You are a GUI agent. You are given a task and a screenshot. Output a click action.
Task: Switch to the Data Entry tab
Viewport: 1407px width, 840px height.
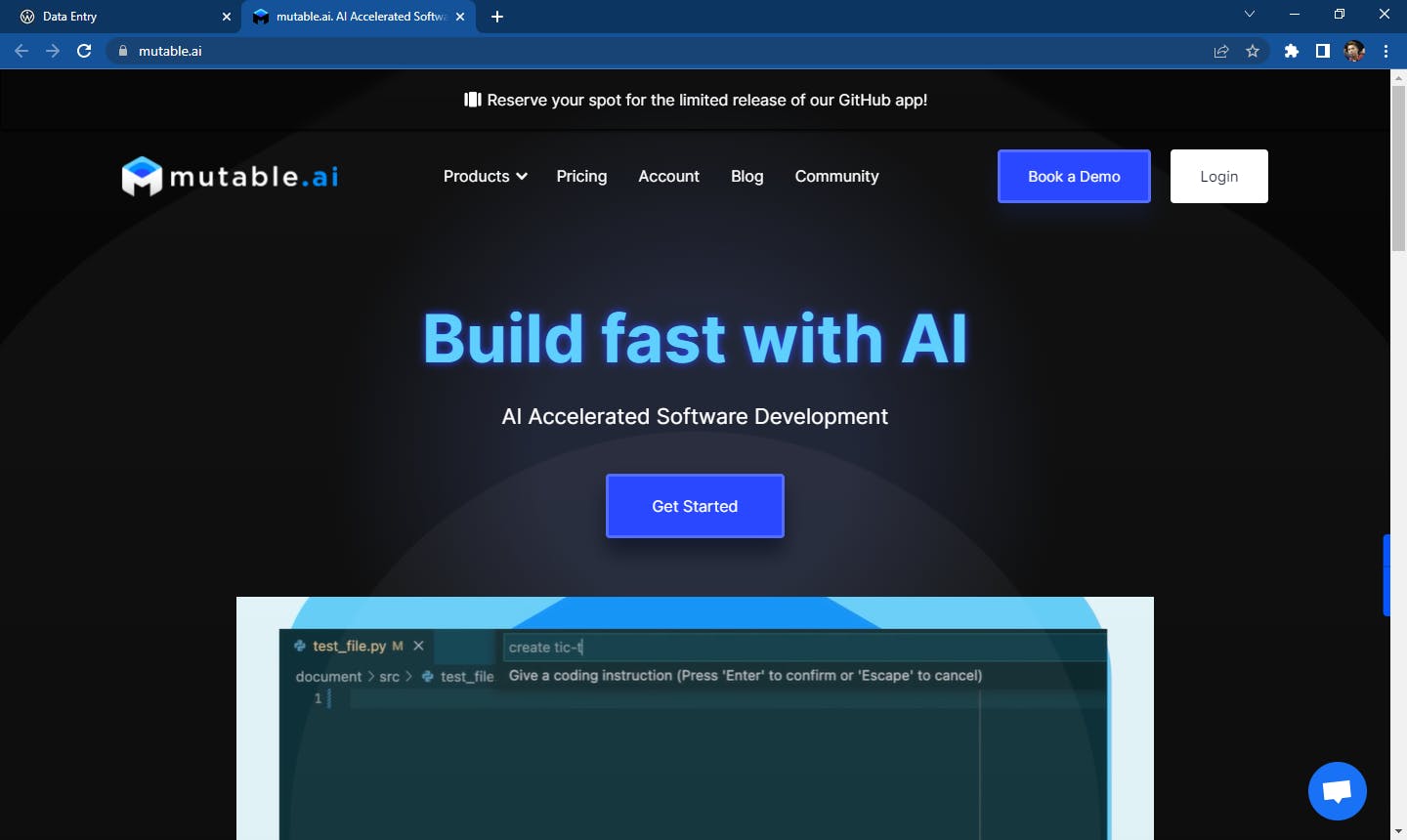pos(117,17)
